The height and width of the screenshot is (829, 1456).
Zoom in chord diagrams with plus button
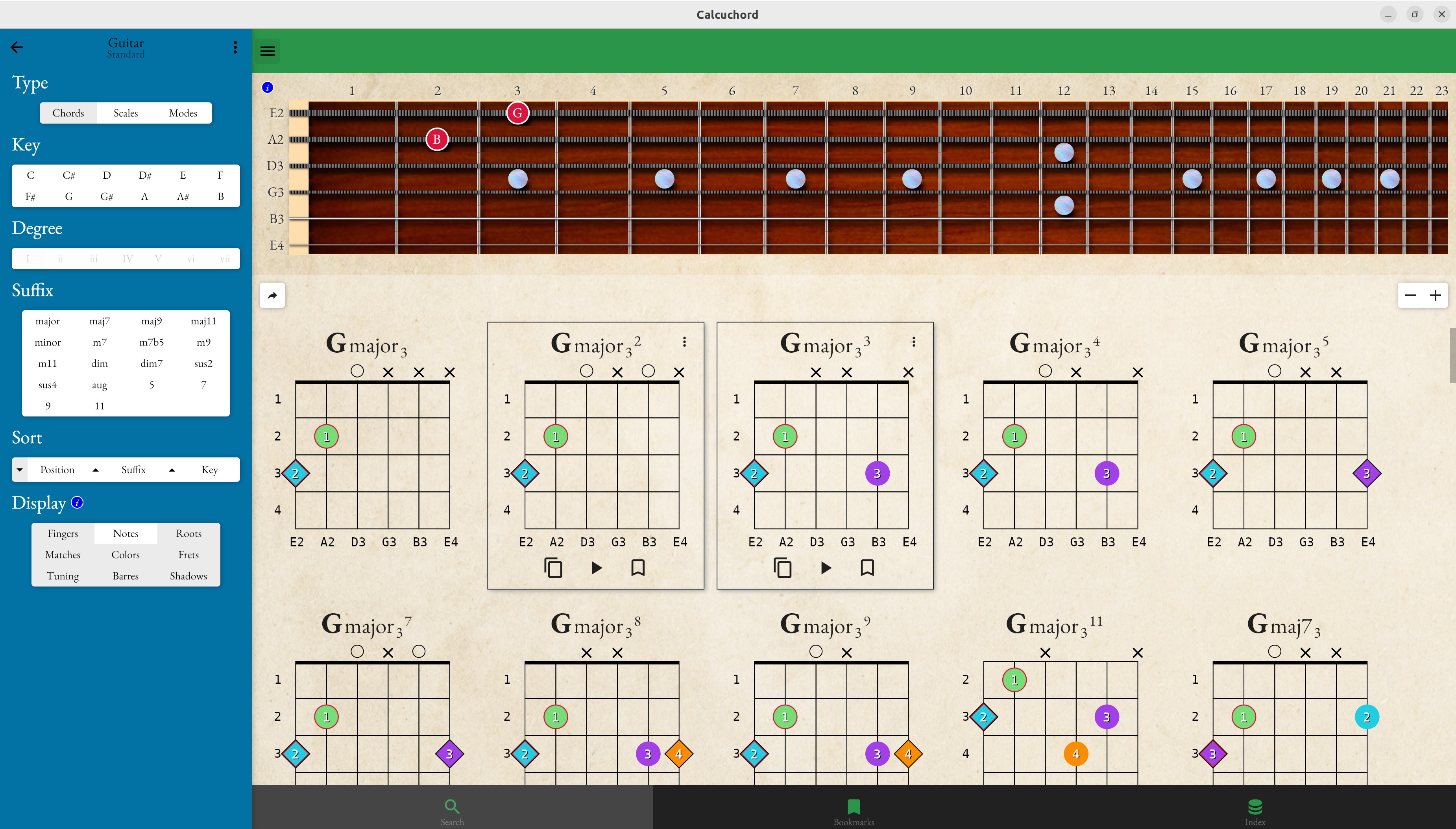click(x=1435, y=296)
